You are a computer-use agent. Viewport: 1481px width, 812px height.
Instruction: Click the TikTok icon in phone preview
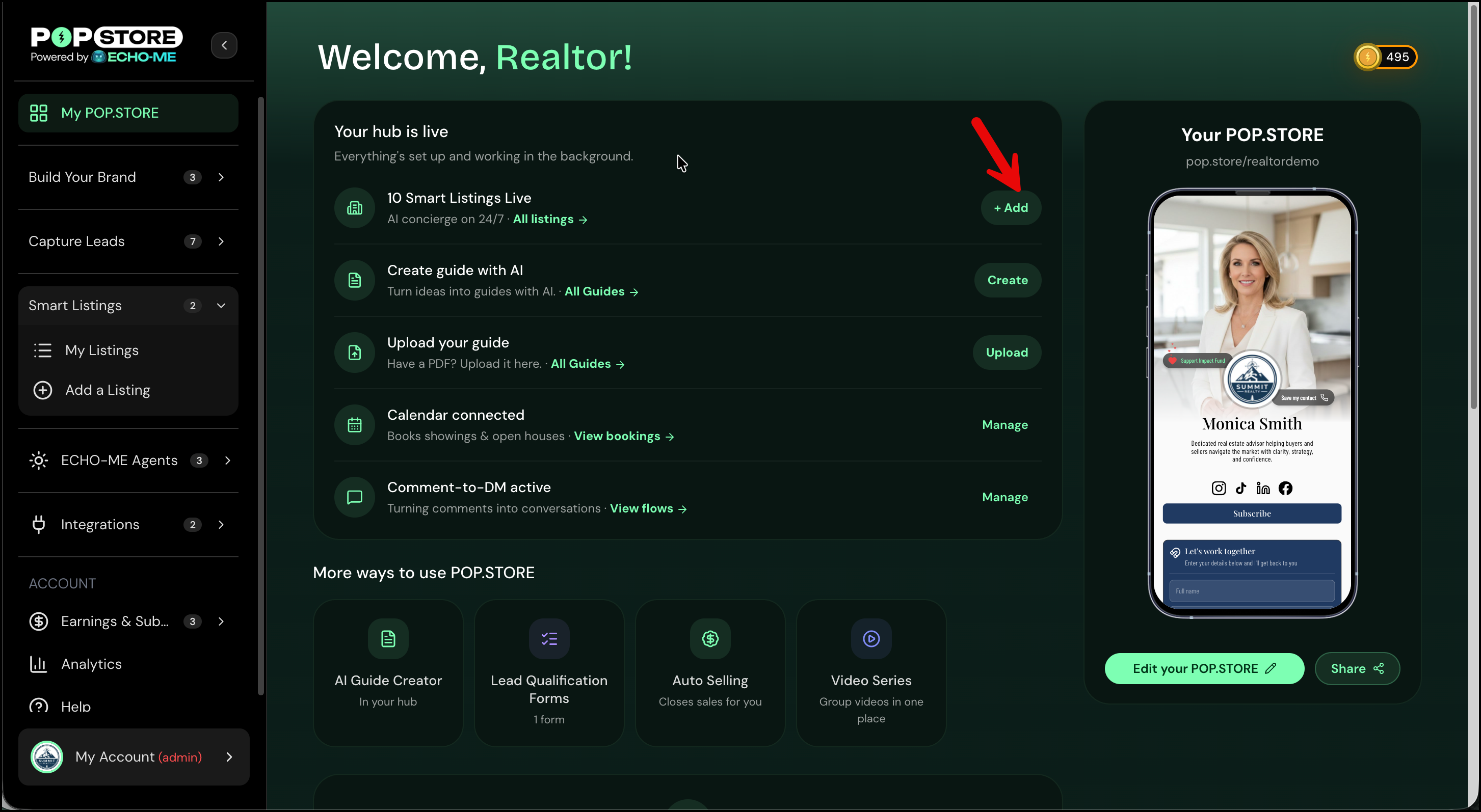pos(1240,489)
